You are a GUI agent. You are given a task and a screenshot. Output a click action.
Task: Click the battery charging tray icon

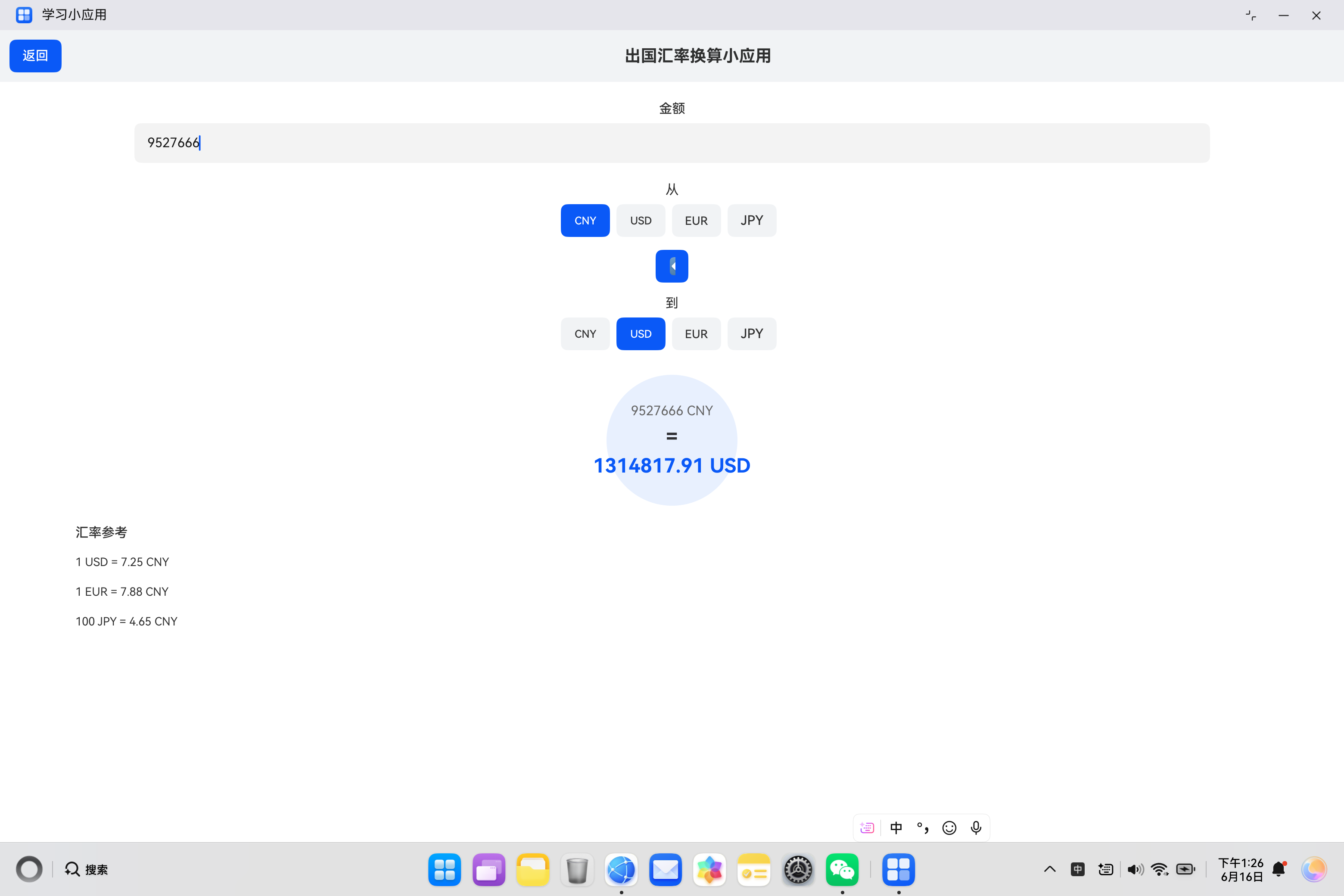coord(1186,869)
